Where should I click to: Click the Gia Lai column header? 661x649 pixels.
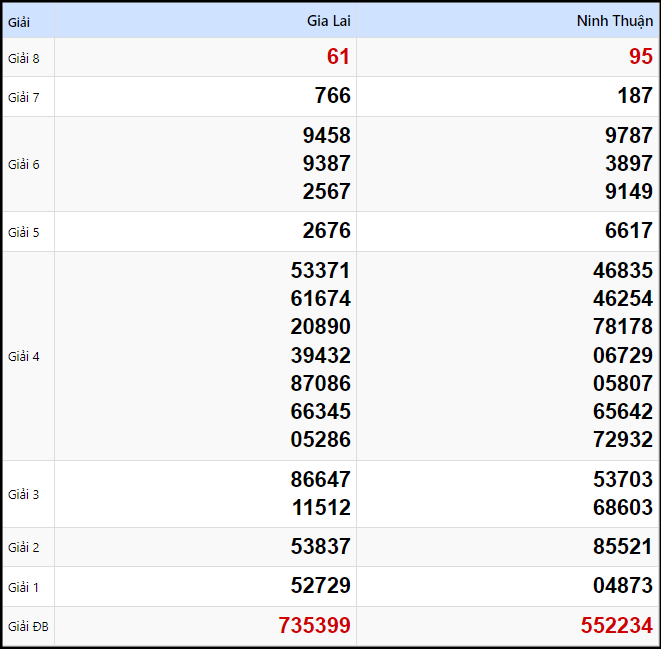(328, 21)
